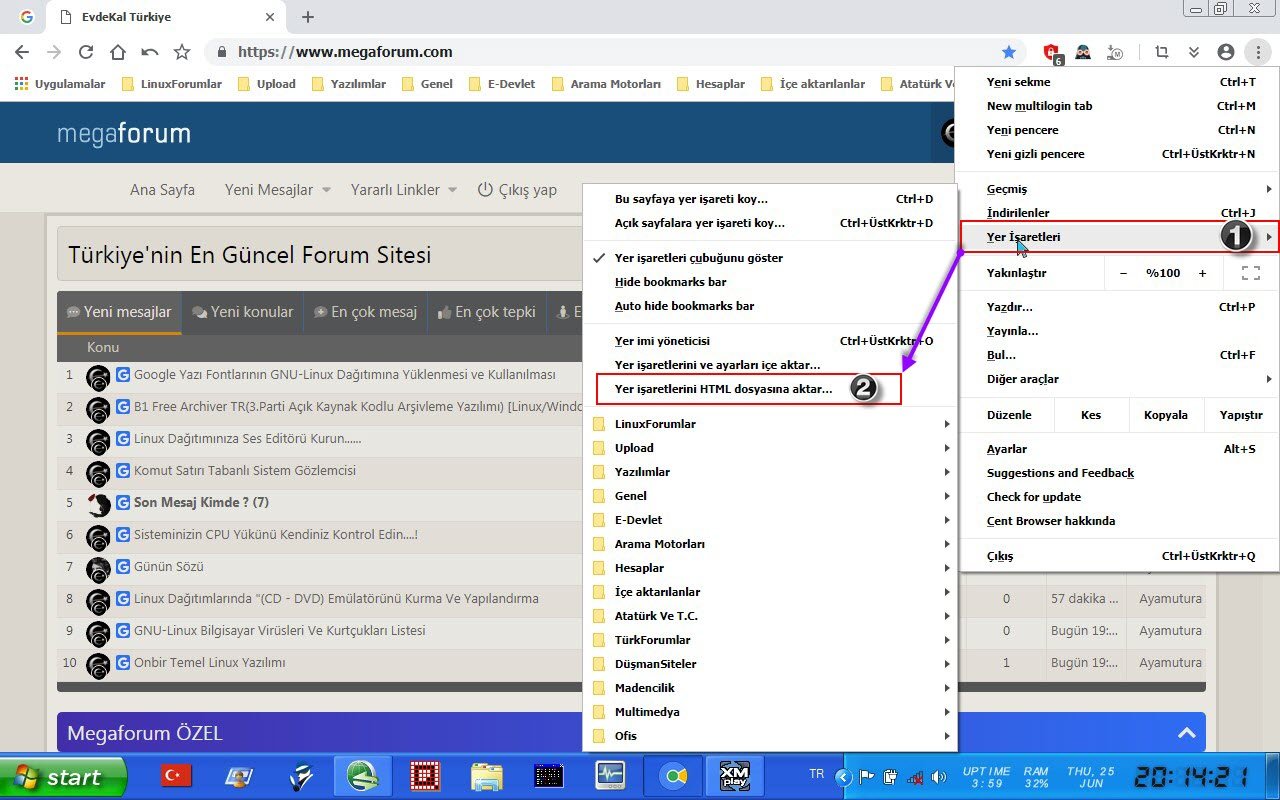Open the media download extension icon
The width and height of the screenshot is (1280, 800).
click(1116, 52)
